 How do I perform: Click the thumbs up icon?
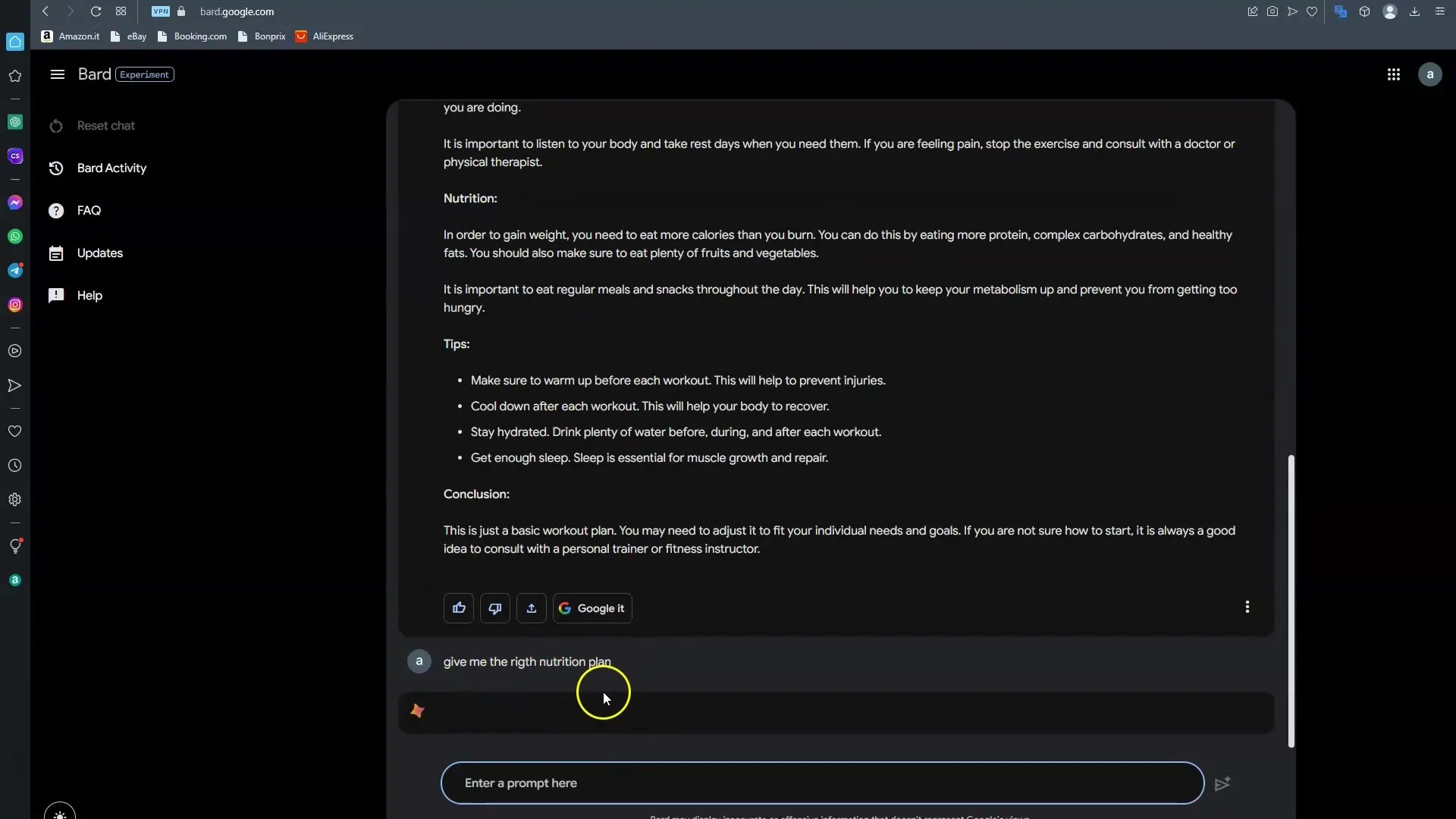[x=459, y=607]
